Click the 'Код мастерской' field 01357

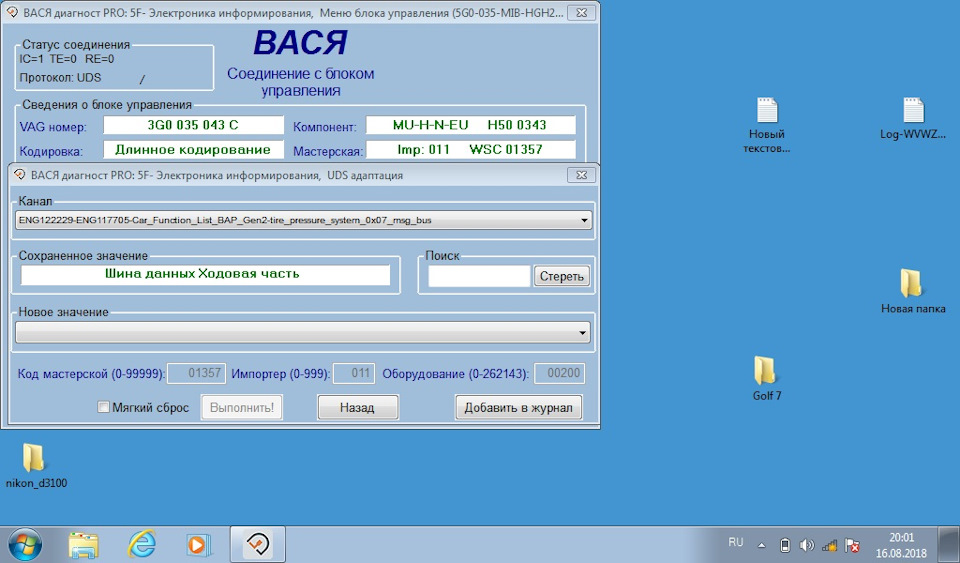(x=197, y=373)
